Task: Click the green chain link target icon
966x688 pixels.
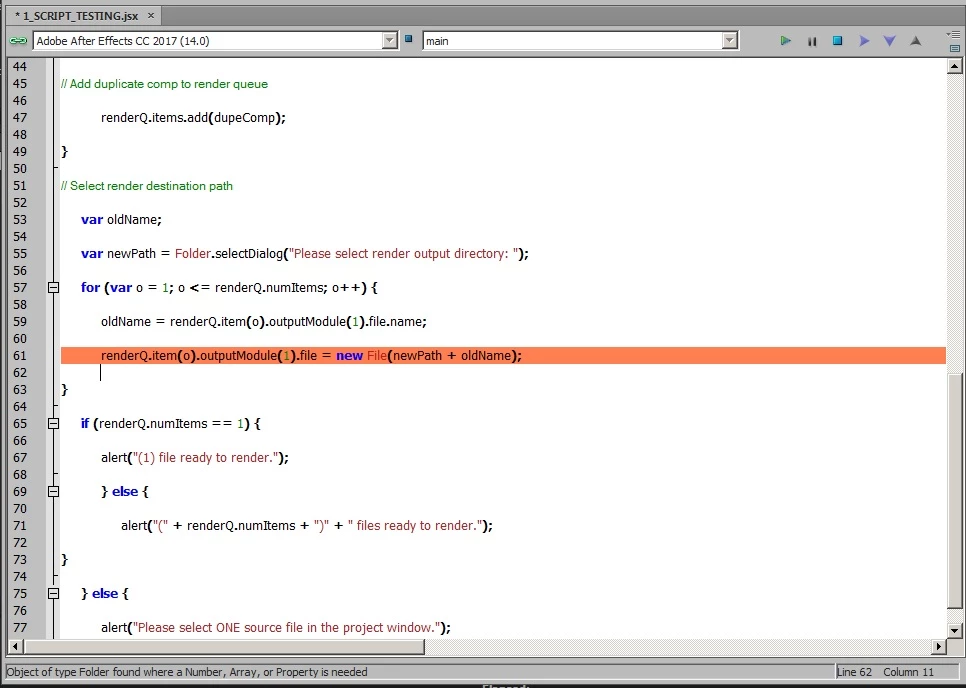Action: pyautogui.click(x=18, y=41)
